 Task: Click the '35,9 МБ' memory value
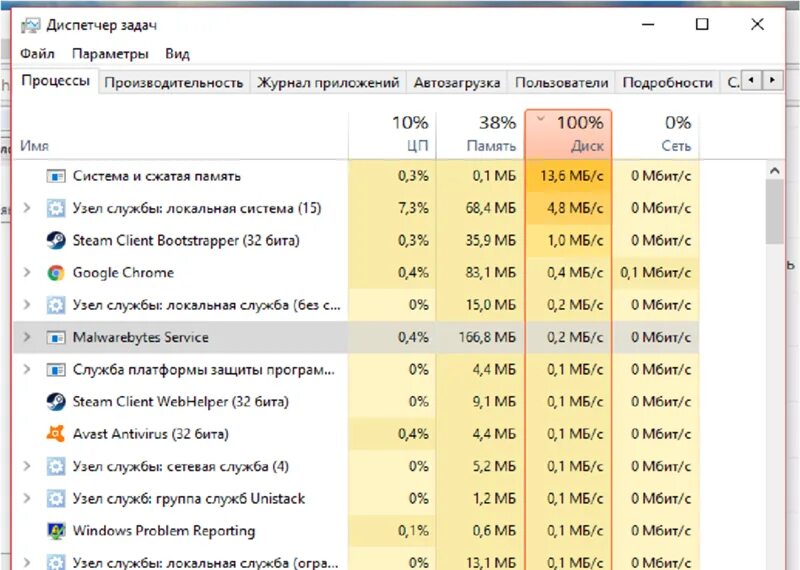pos(490,240)
